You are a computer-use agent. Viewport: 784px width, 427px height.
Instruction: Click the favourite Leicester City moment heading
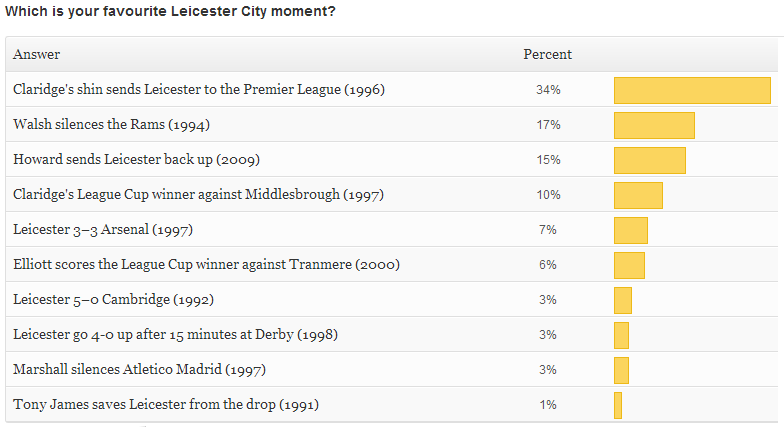pos(170,11)
